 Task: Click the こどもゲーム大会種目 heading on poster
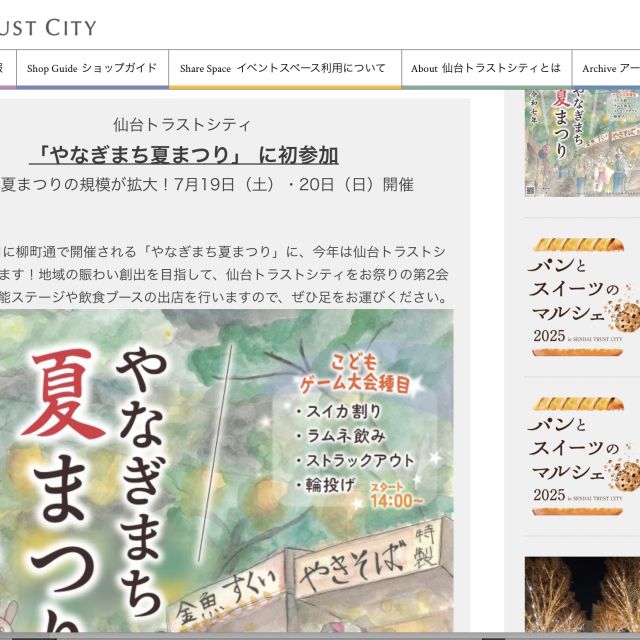coord(355,373)
